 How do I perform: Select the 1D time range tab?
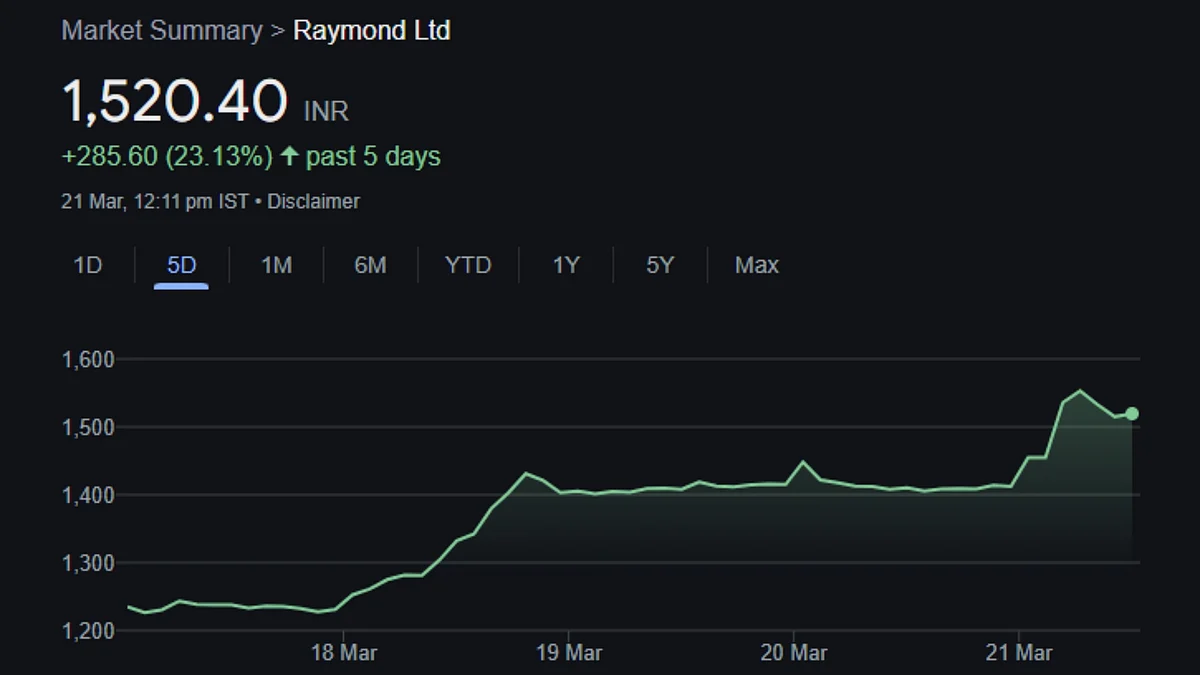(x=88, y=265)
